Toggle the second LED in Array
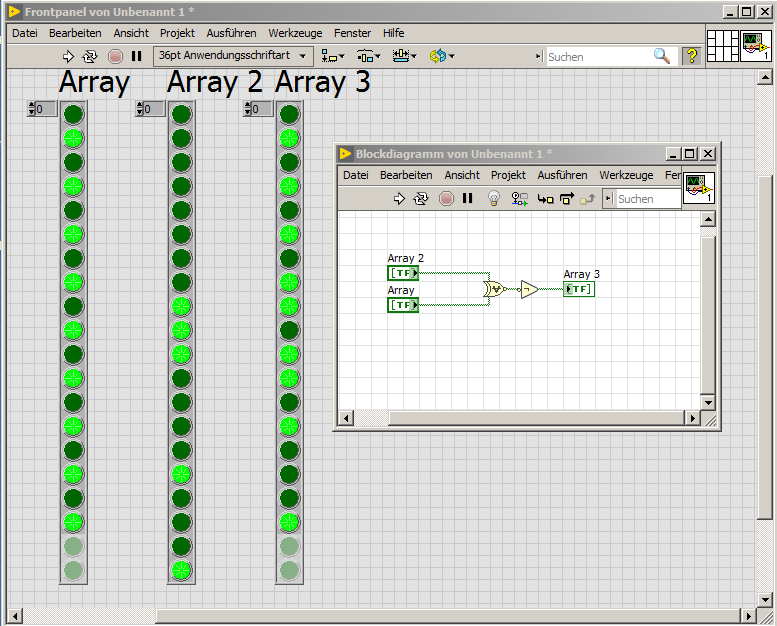This screenshot has height=626, width=777. tap(73, 137)
